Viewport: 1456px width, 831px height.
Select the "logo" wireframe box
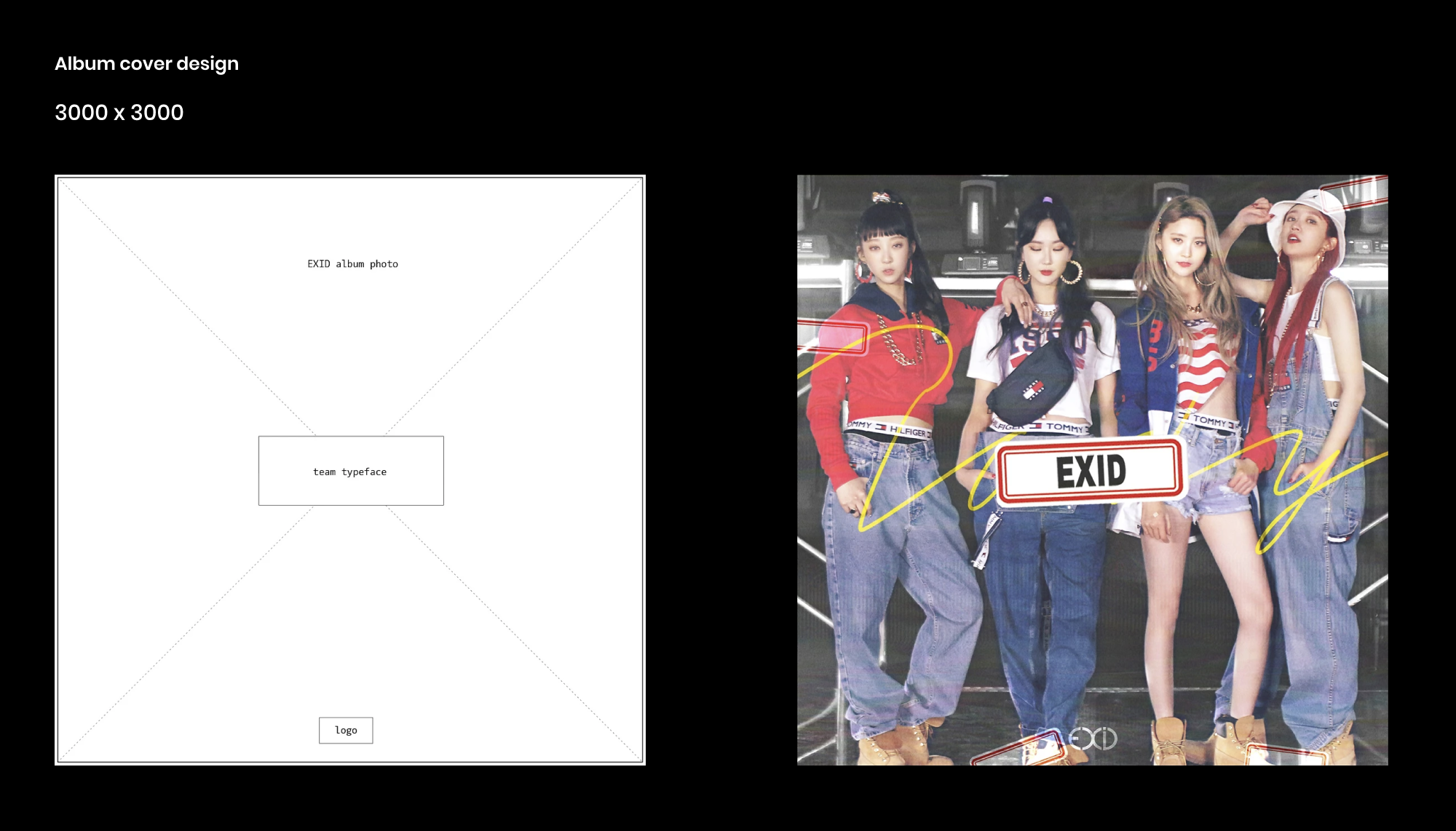pos(346,730)
